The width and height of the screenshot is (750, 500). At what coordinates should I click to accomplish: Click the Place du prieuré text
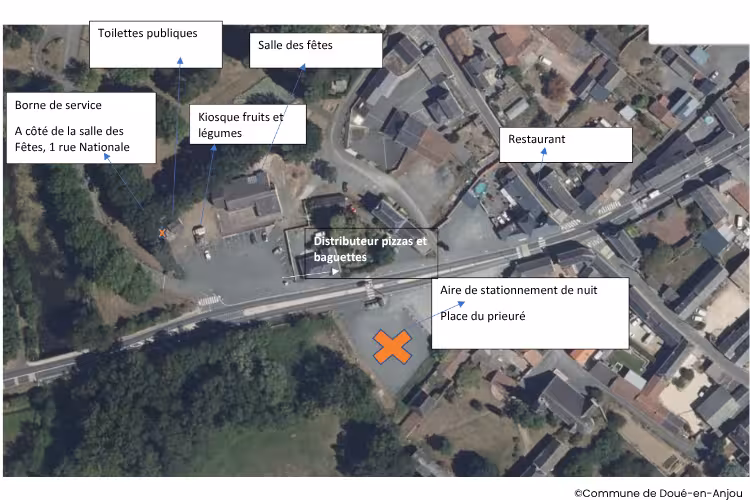483,316
